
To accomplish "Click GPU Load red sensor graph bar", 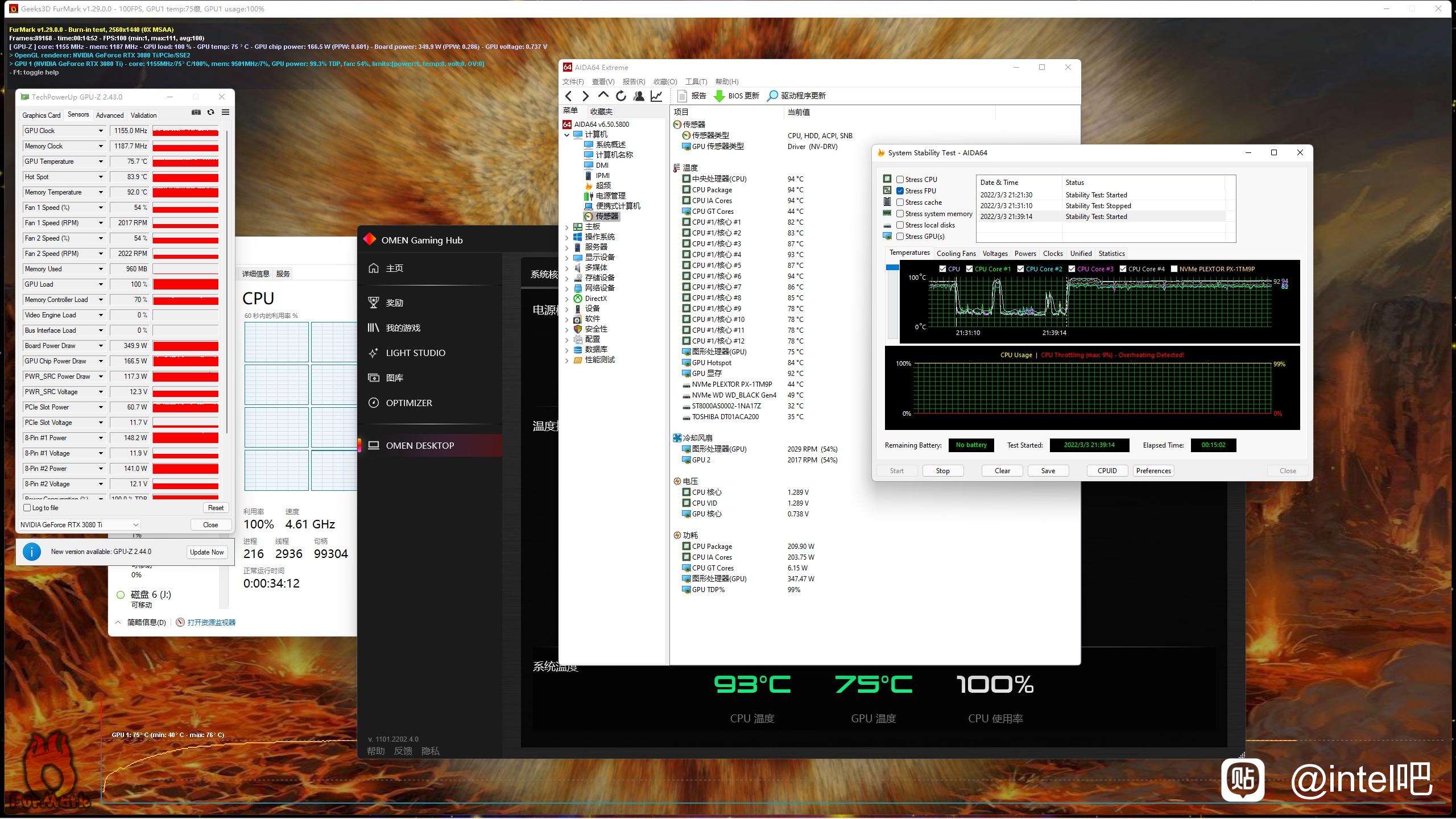I will (185, 284).
